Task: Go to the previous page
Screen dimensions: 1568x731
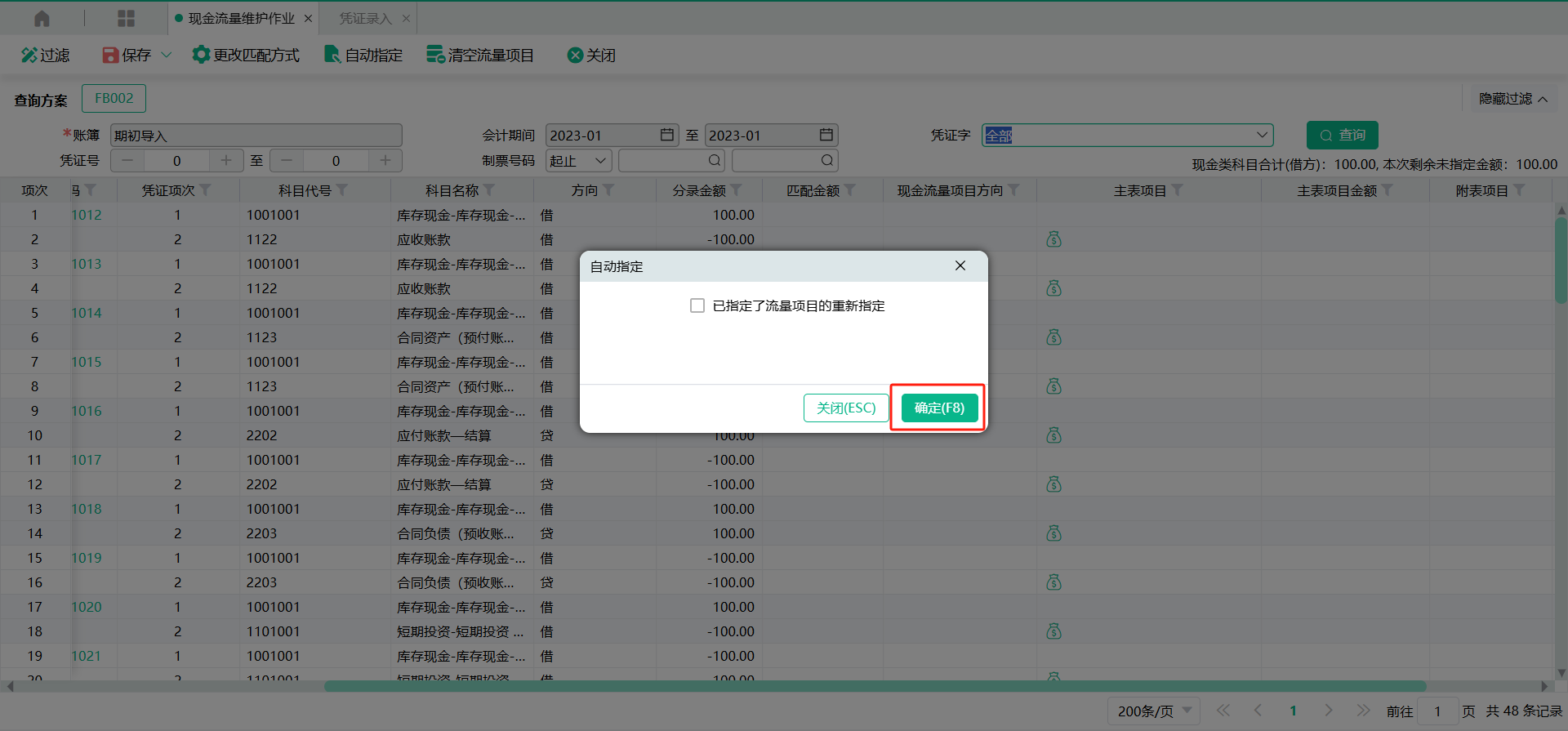Action: (1258, 711)
